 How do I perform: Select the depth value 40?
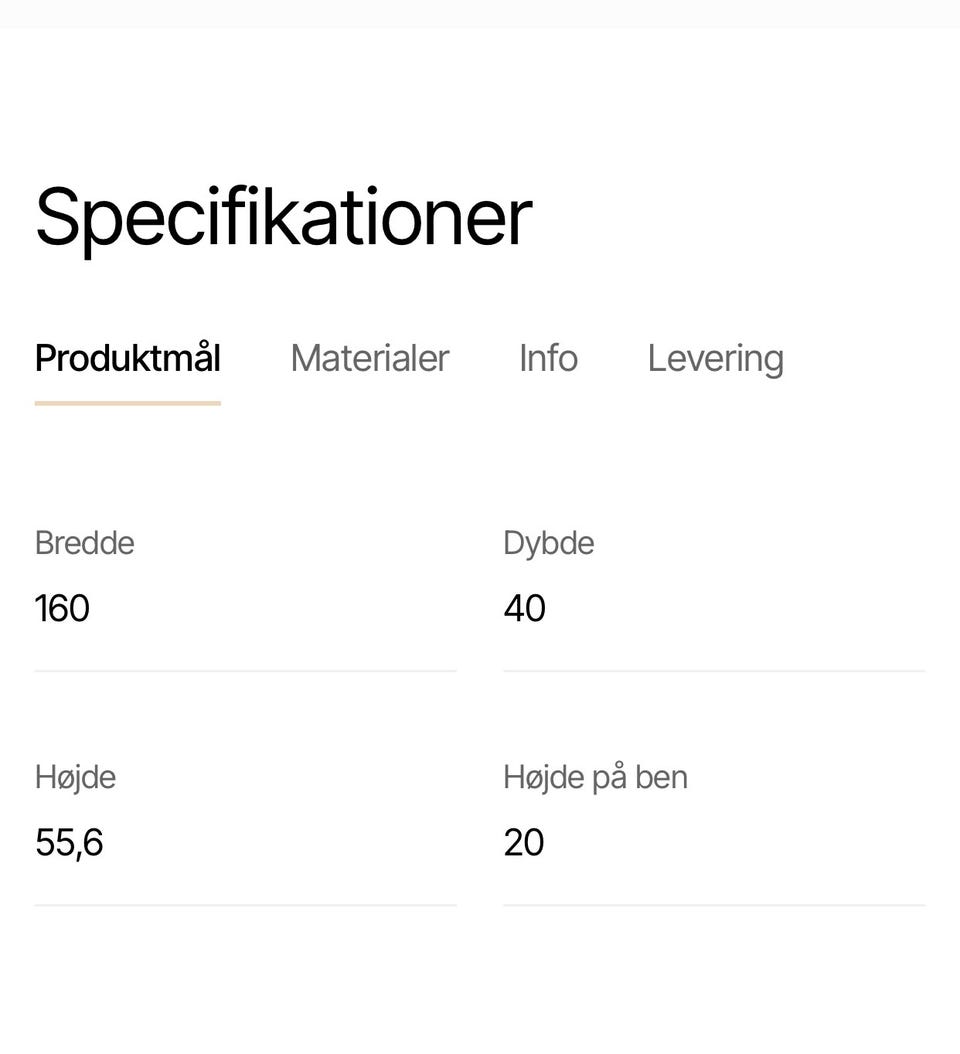coord(524,608)
